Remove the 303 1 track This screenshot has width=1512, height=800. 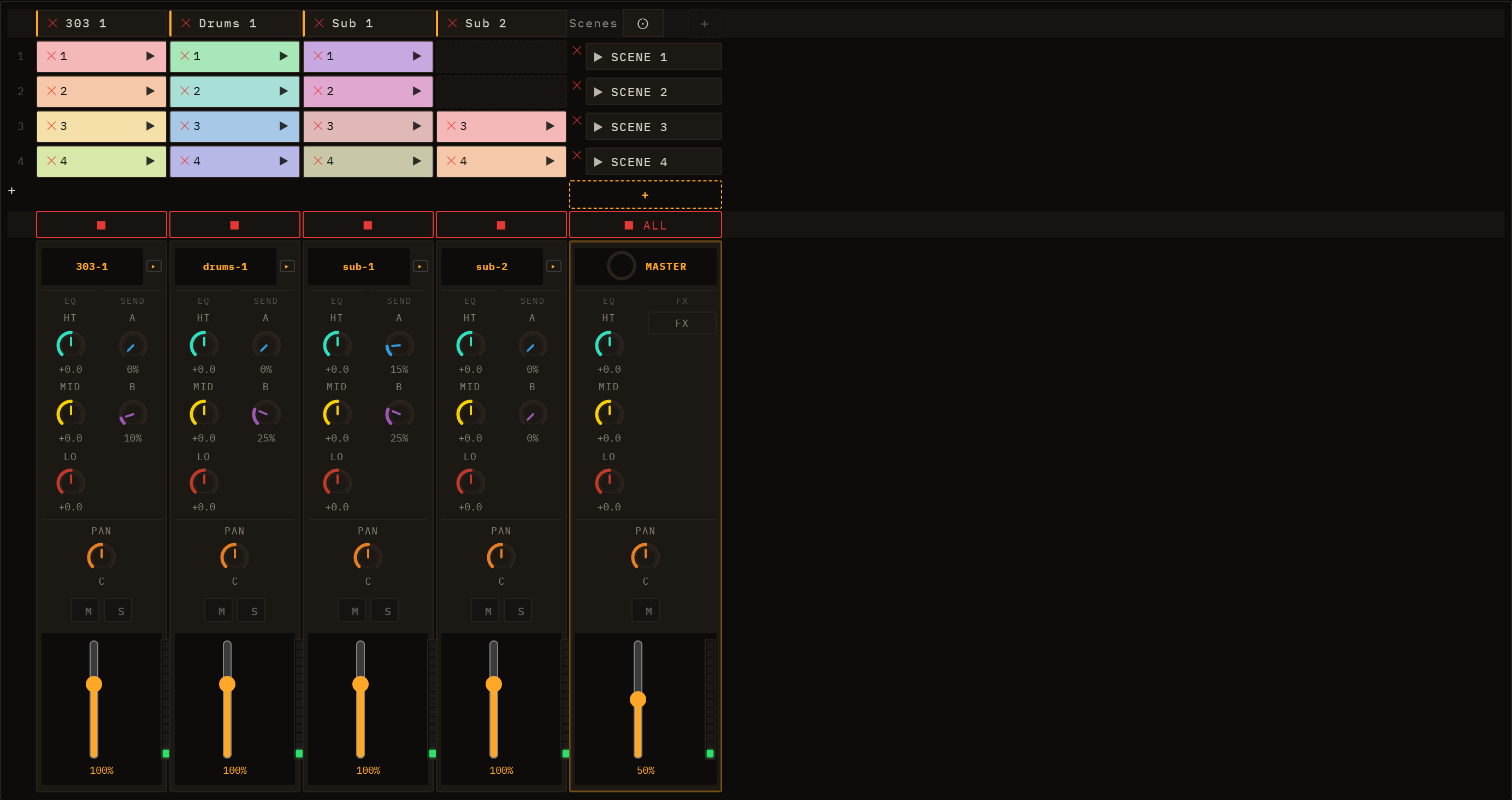[x=53, y=23]
